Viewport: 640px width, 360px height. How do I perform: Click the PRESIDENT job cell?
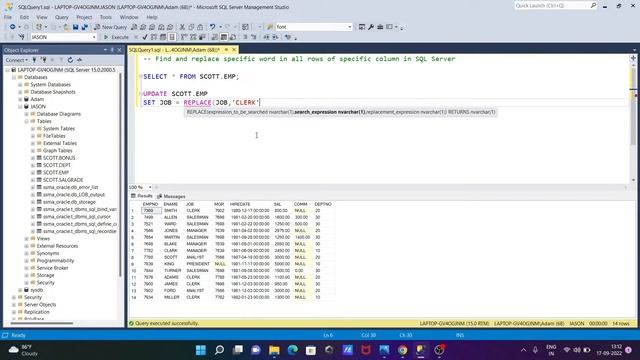198,264
